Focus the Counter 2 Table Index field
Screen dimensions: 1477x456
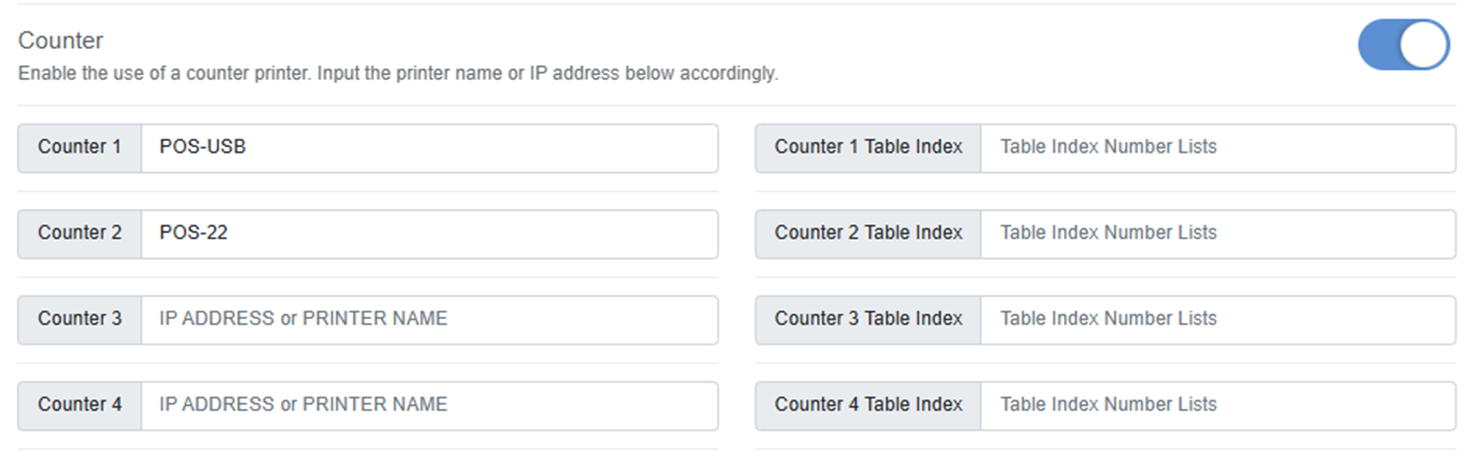tap(1218, 234)
